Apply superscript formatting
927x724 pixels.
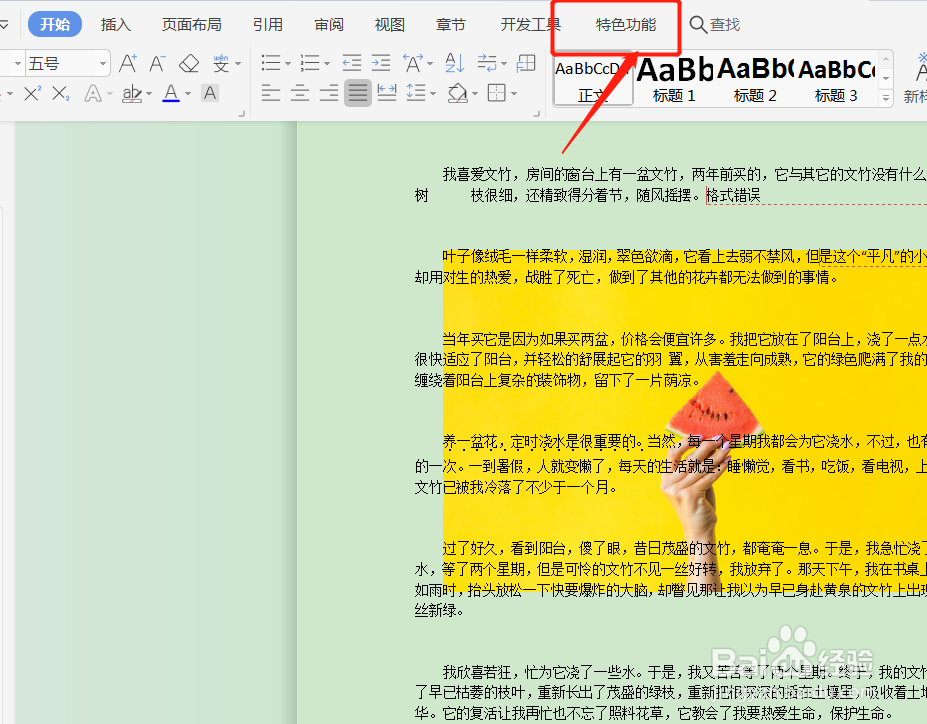pos(32,93)
